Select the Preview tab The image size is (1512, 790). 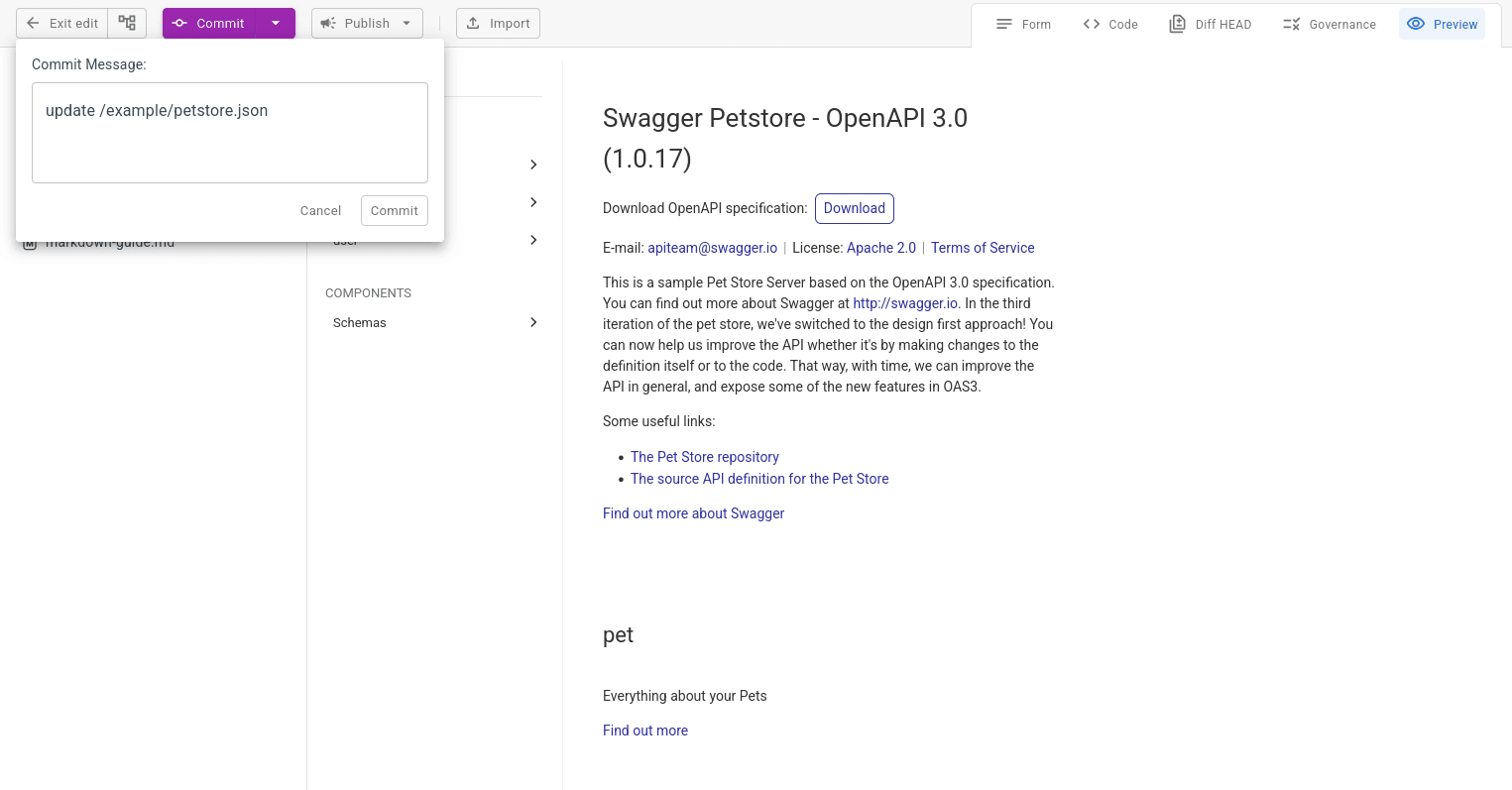point(1442,24)
